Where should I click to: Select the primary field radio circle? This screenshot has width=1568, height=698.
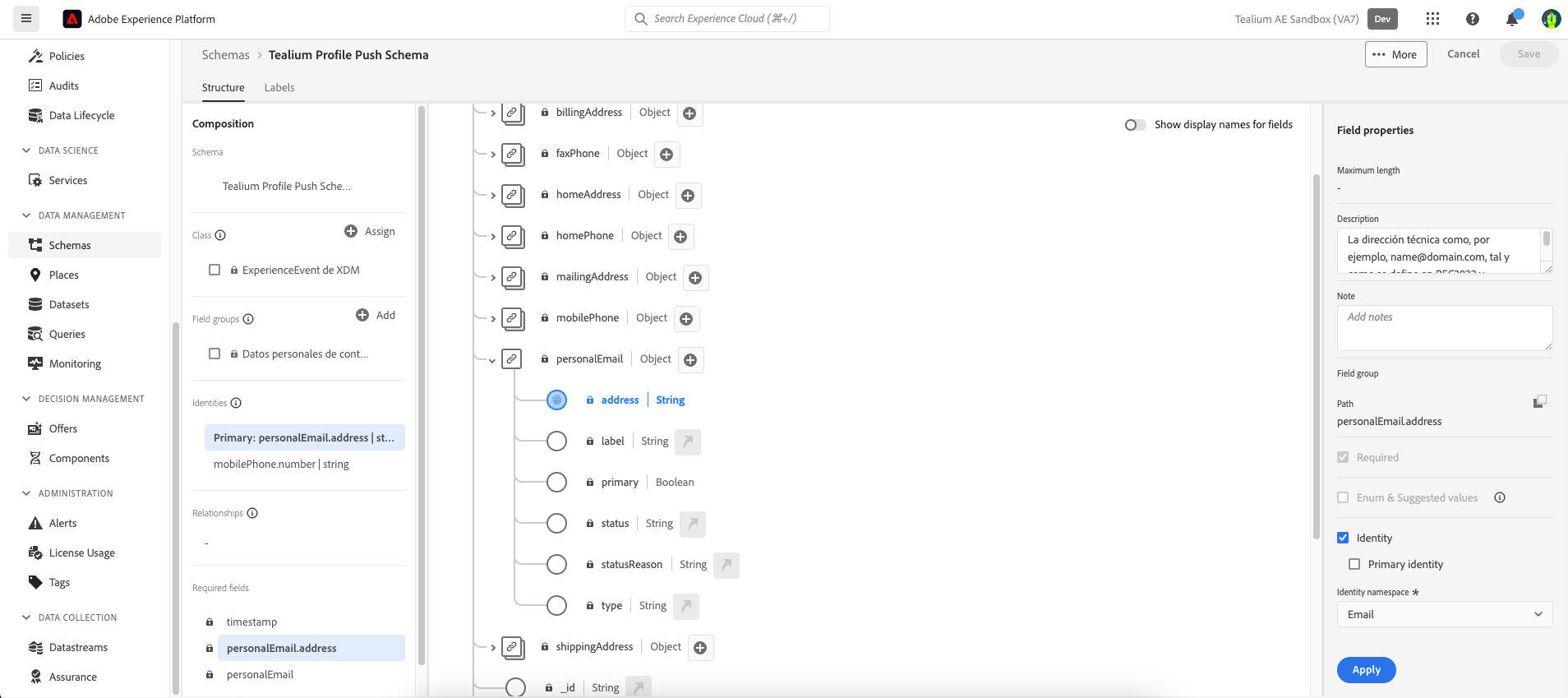point(556,483)
